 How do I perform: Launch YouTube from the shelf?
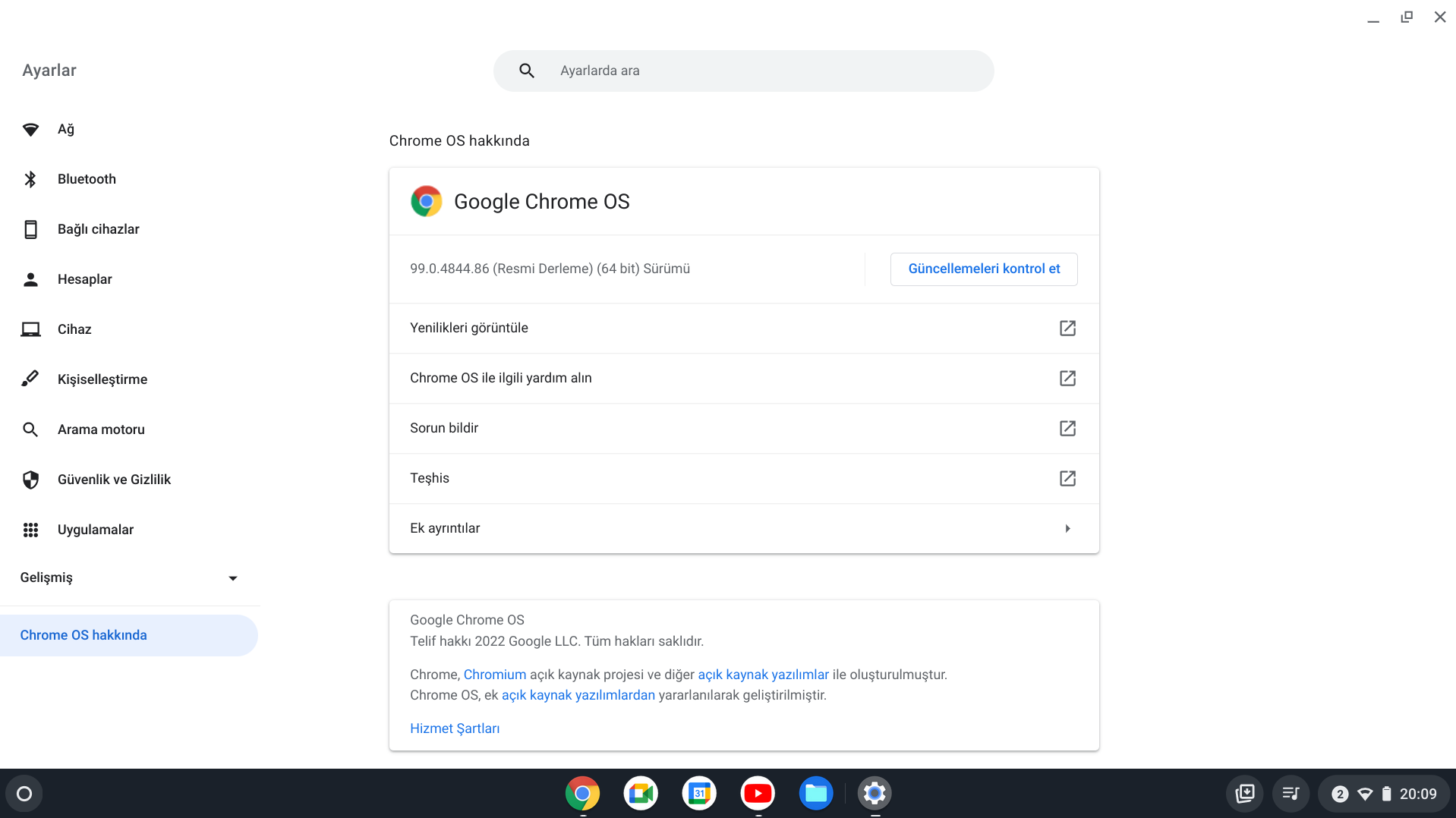tap(758, 794)
